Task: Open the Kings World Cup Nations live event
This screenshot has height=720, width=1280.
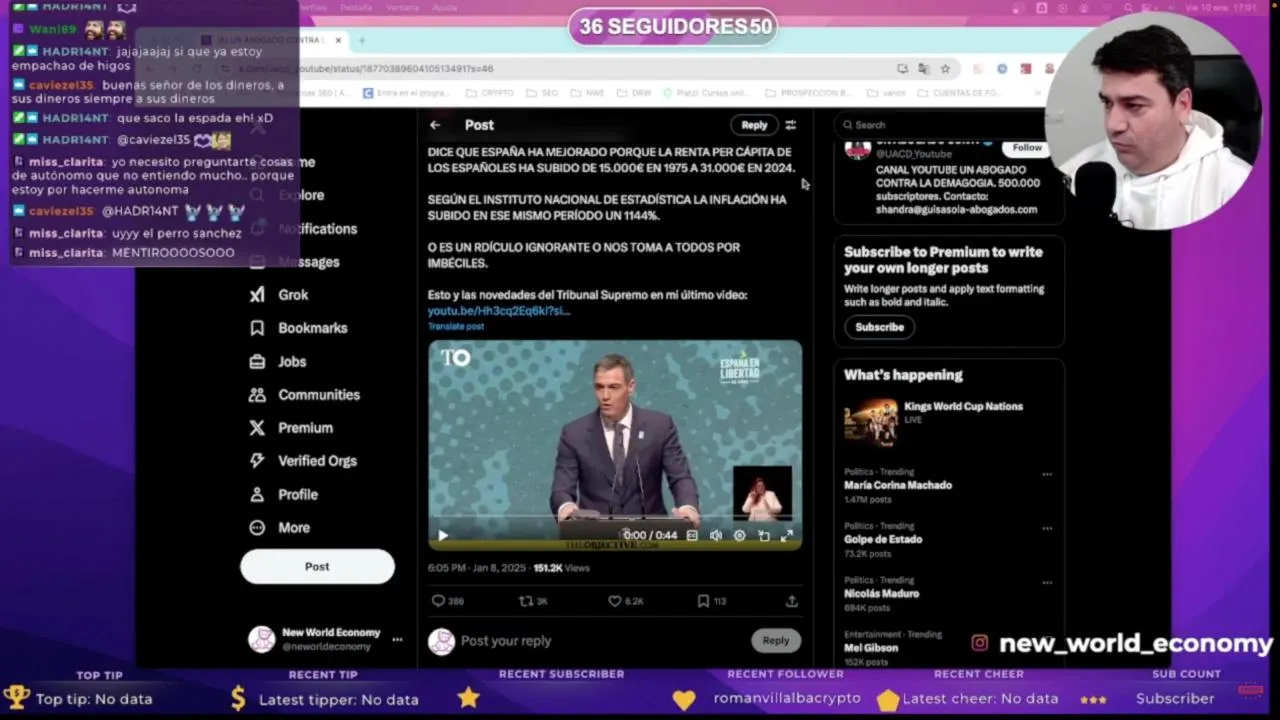Action: click(x=949, y=420)
